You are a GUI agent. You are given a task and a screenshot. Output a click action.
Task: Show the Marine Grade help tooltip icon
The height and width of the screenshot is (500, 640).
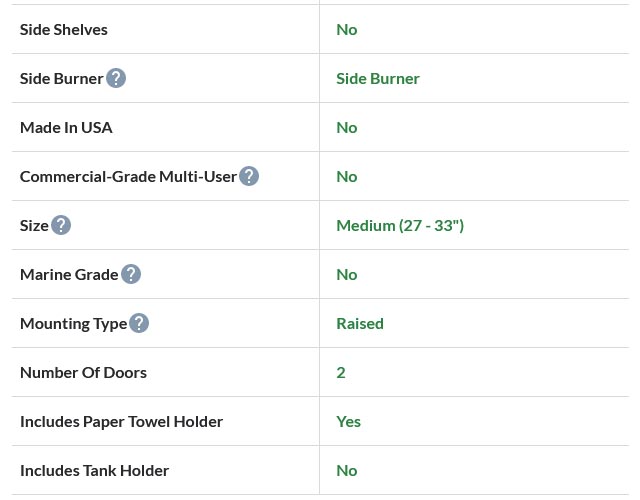pos(131,274)
